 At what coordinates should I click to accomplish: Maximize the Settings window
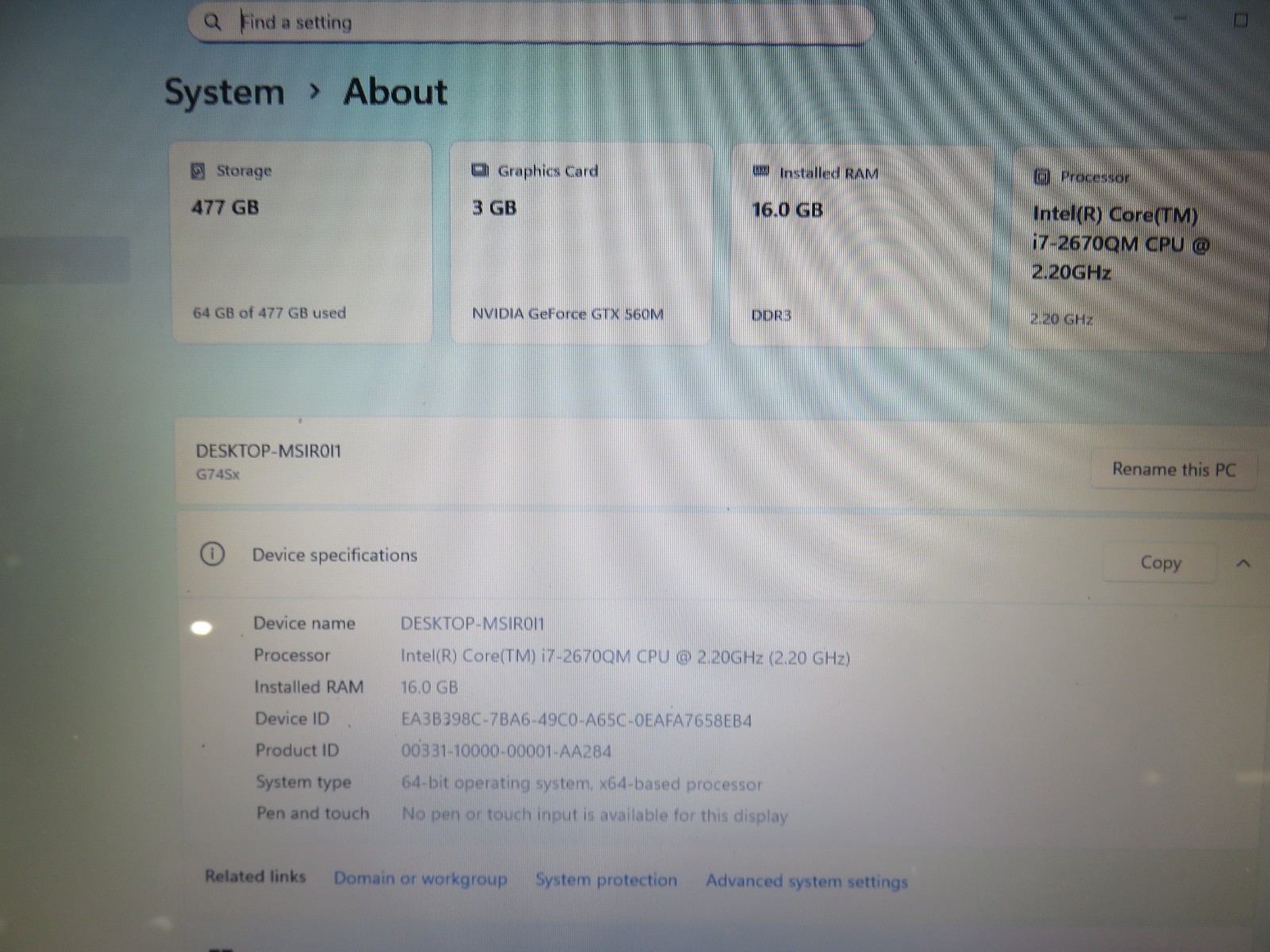[x=1241, y=21]
